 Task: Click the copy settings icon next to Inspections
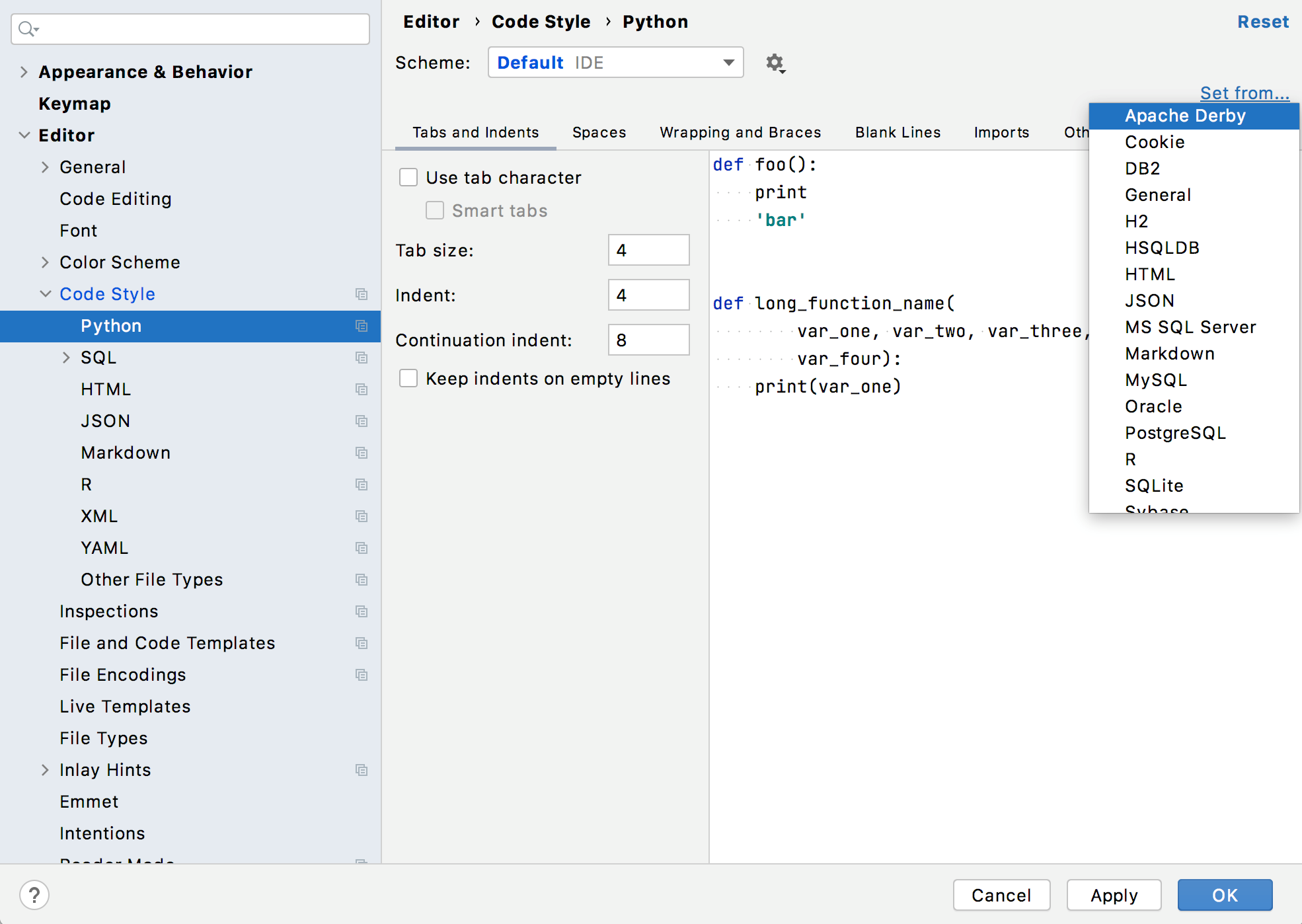[362, 611]
